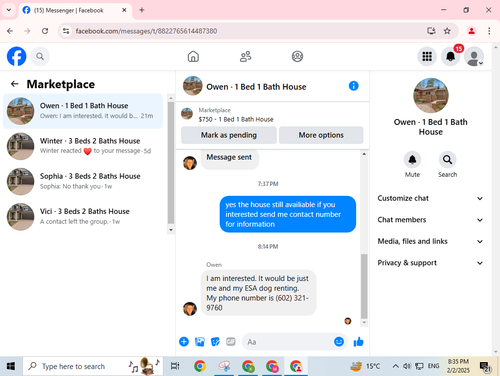
Task: Go to the Home feed icon
Action: click(x=193, y=56)
